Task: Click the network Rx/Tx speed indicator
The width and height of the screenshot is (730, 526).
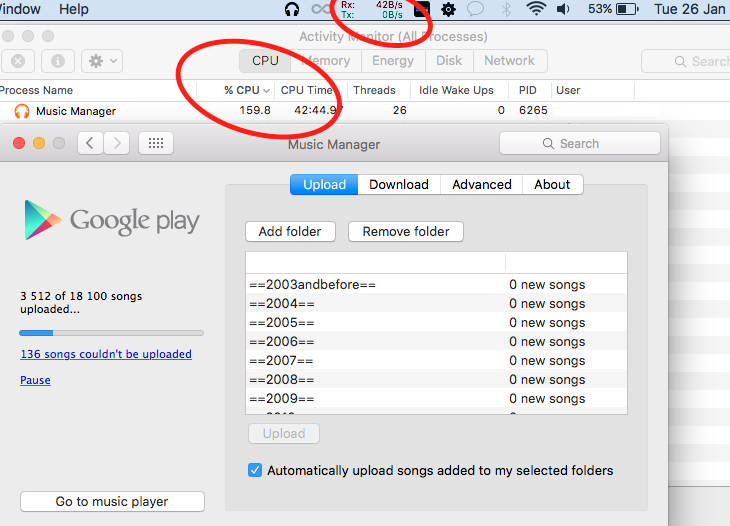Action: click(x=372, y=9)
